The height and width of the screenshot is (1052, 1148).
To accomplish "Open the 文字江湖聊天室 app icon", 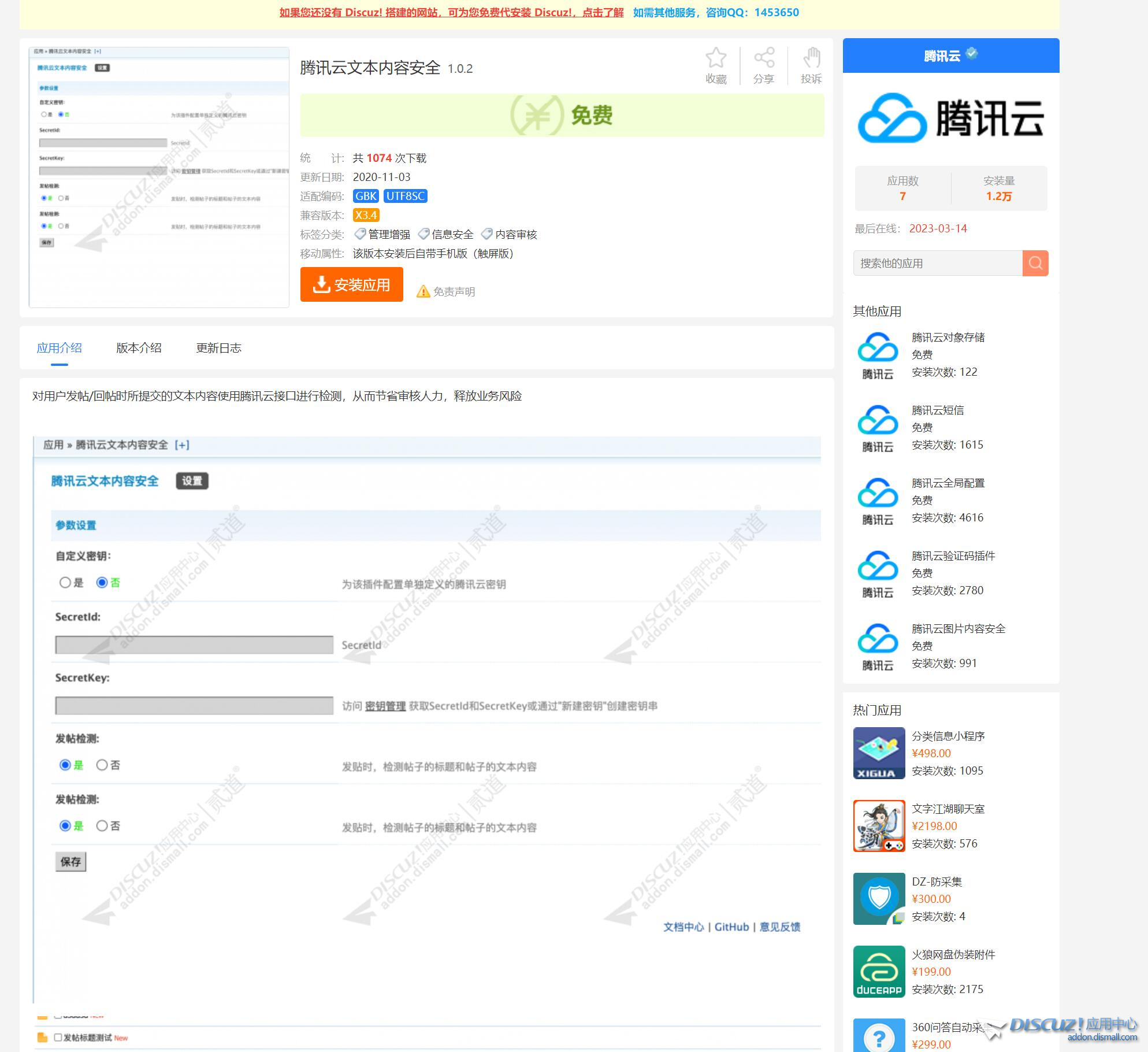I will (x=879, y=826).
